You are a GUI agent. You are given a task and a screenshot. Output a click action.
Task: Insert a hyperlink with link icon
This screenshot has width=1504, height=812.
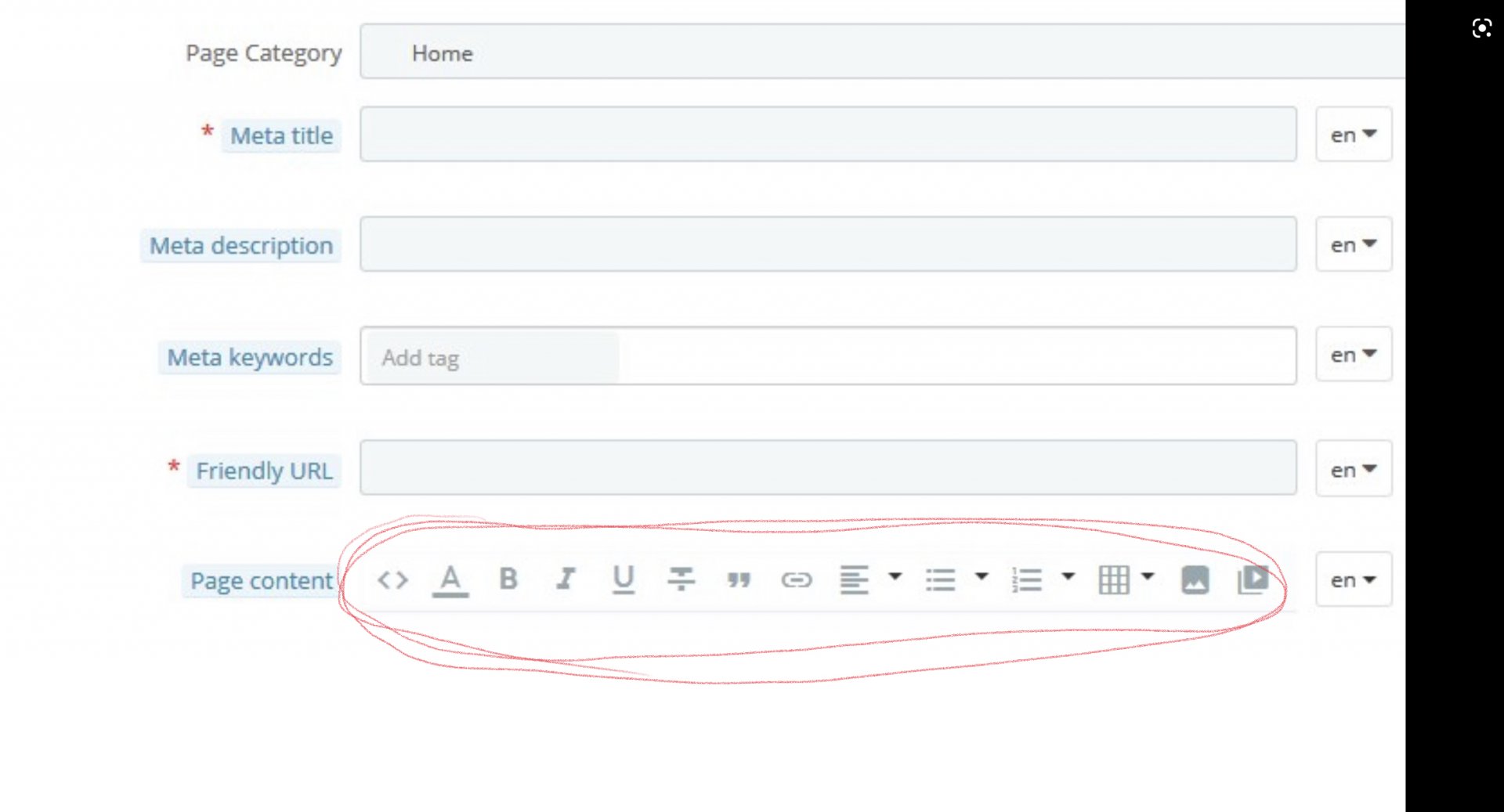point(797,580)
